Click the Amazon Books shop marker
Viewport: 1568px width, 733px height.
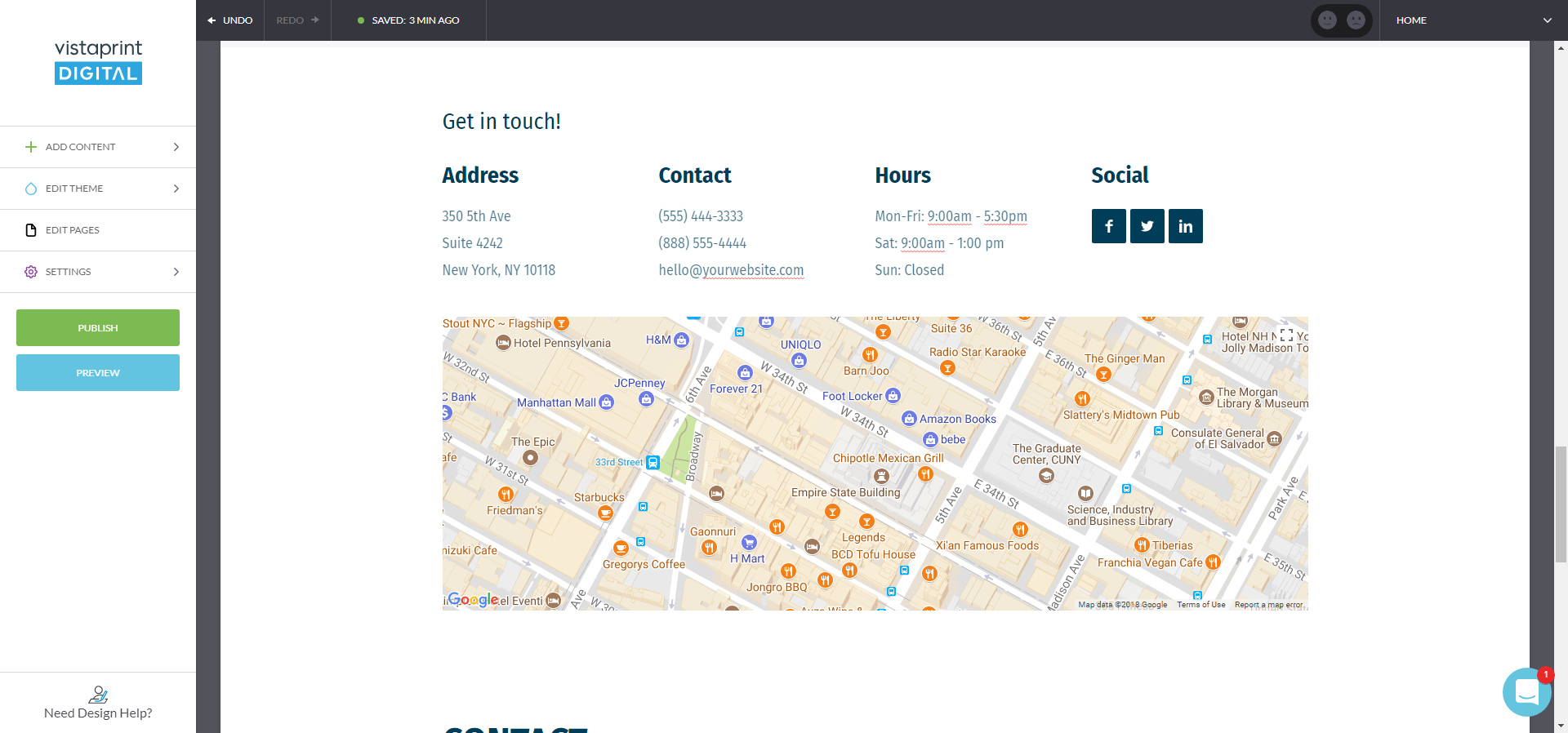coord(909,419)
